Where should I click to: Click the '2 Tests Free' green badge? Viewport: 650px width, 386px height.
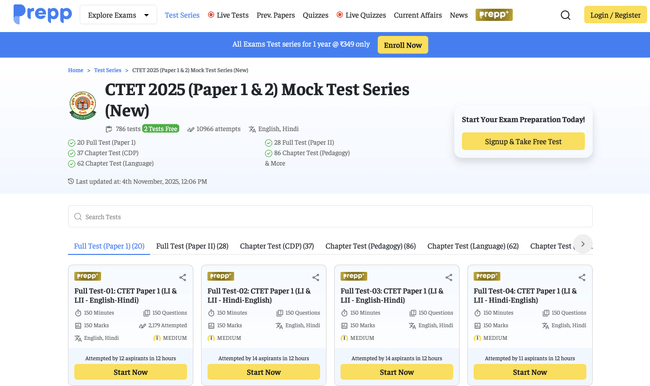pos(160,129)
